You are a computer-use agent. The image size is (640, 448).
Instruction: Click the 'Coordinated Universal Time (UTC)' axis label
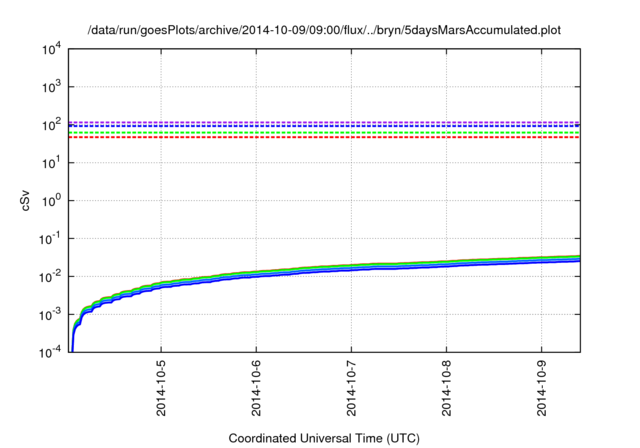point(324,438)
